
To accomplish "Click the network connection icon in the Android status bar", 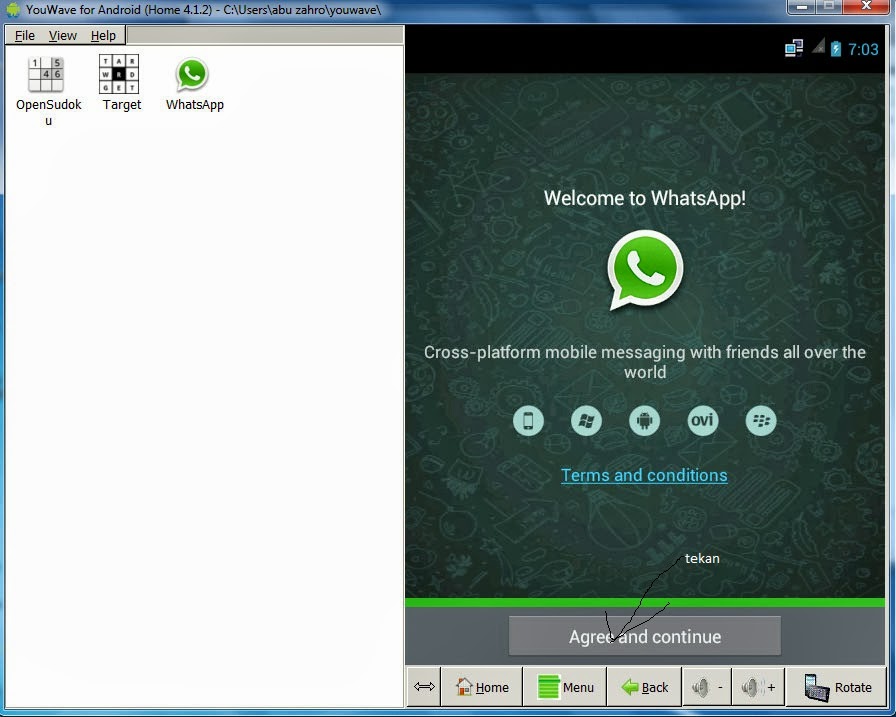I will point(794,49).
